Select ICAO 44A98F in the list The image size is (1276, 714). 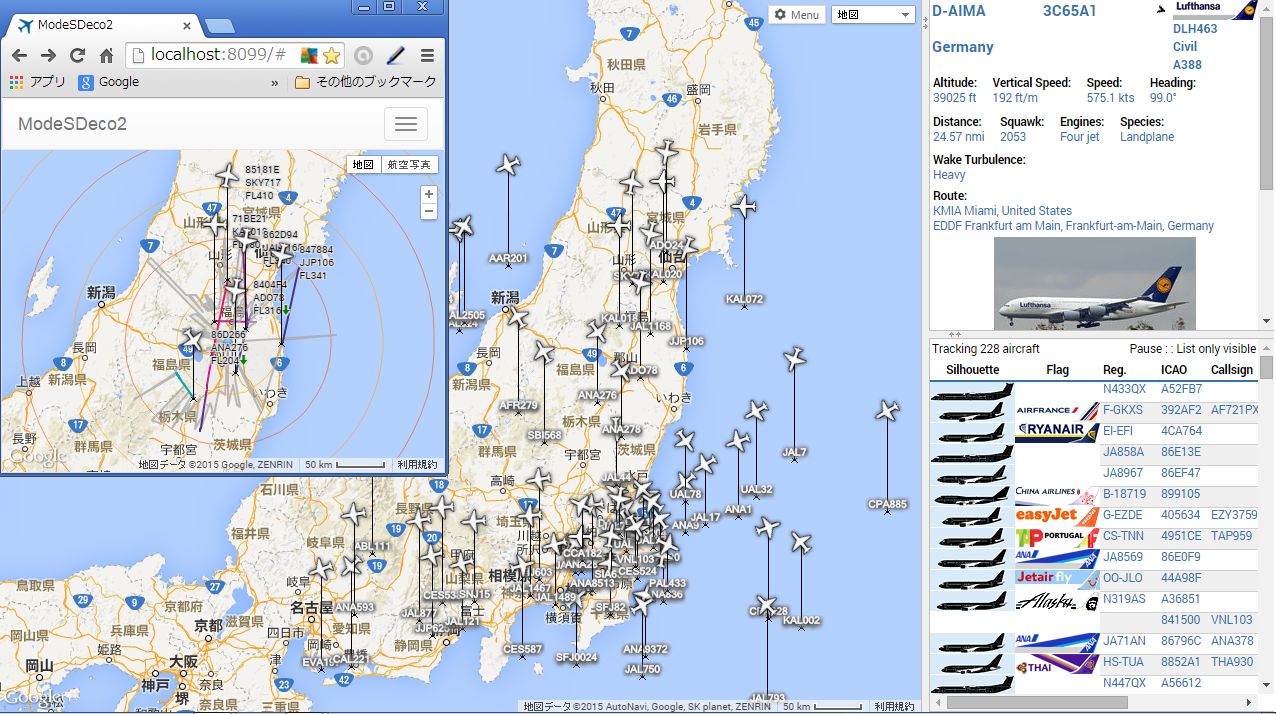(1181, 578)
